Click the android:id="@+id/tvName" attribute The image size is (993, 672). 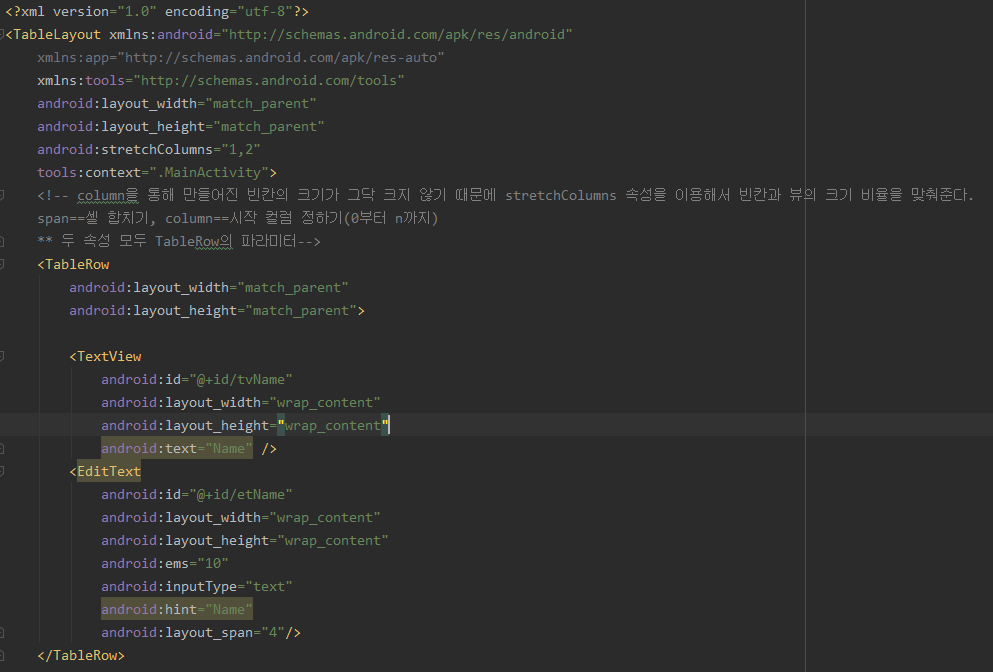(197, 379)
